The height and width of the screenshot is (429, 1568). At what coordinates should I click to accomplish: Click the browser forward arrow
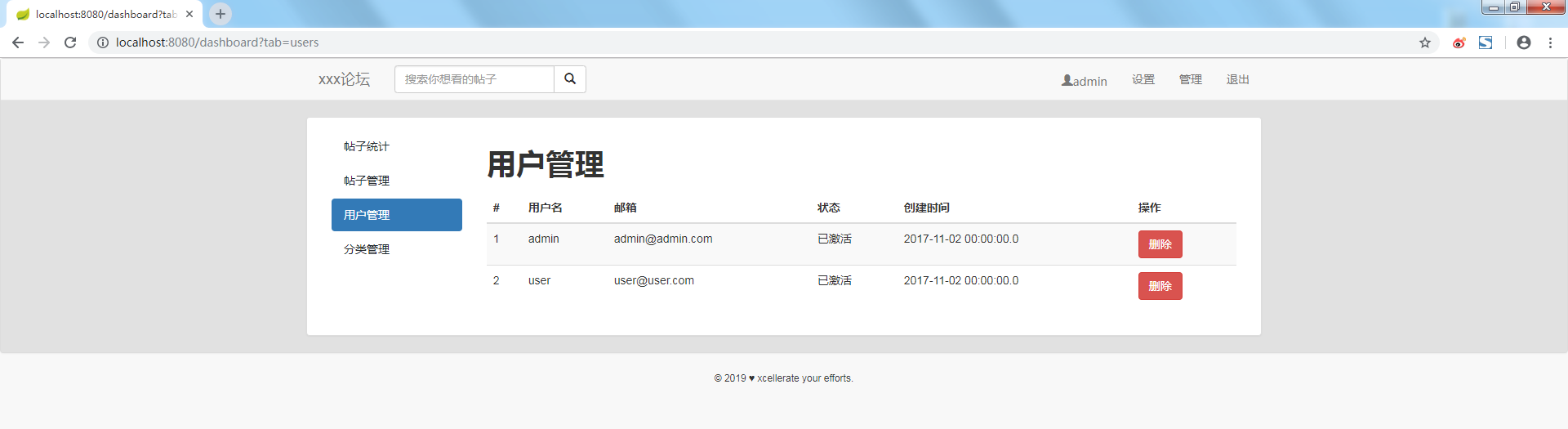44,42
